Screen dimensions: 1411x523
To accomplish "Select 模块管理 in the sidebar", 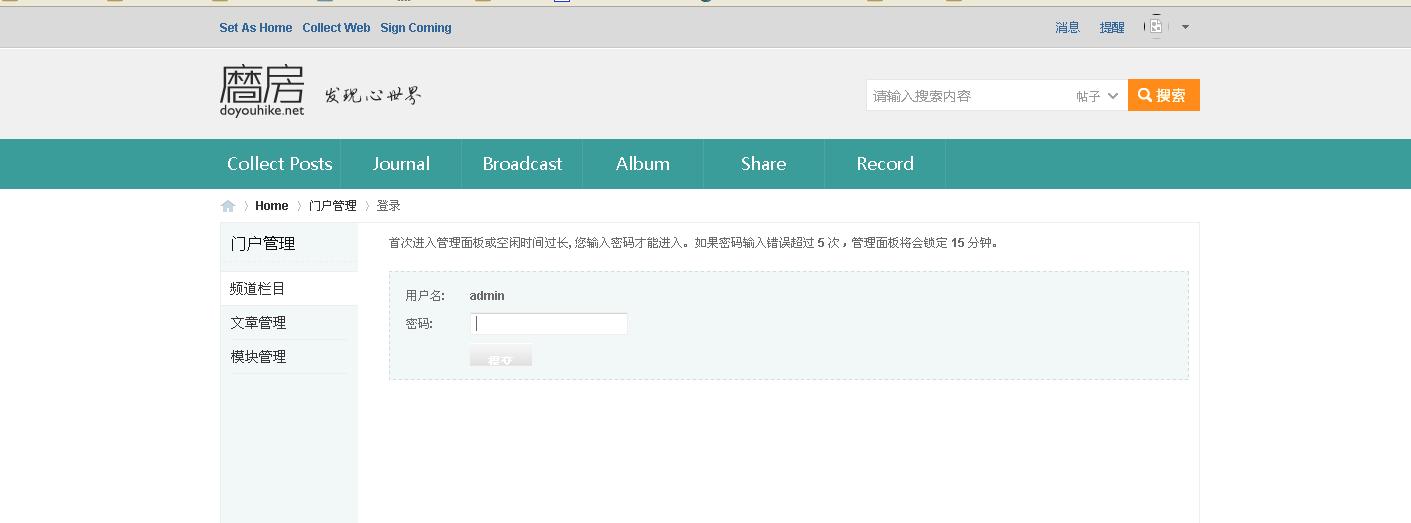I will (x=289, y=356).
